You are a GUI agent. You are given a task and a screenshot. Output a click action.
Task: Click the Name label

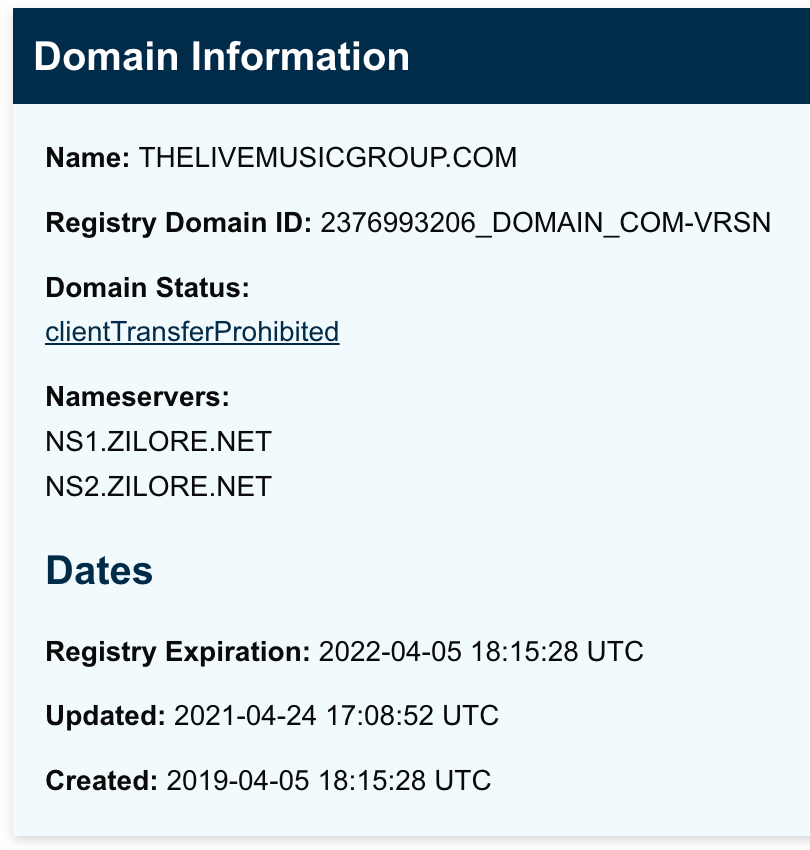point(88,158)
